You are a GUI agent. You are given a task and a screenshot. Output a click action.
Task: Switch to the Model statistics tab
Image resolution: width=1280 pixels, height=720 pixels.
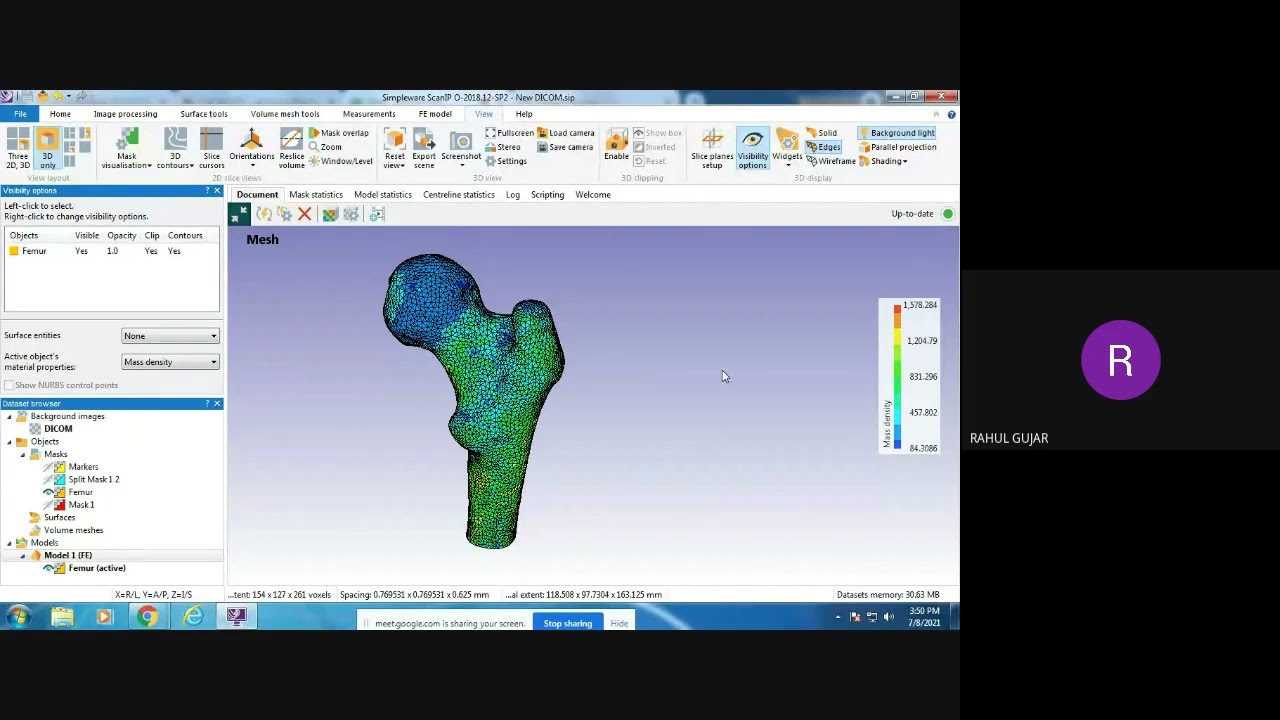pos(383,195)
